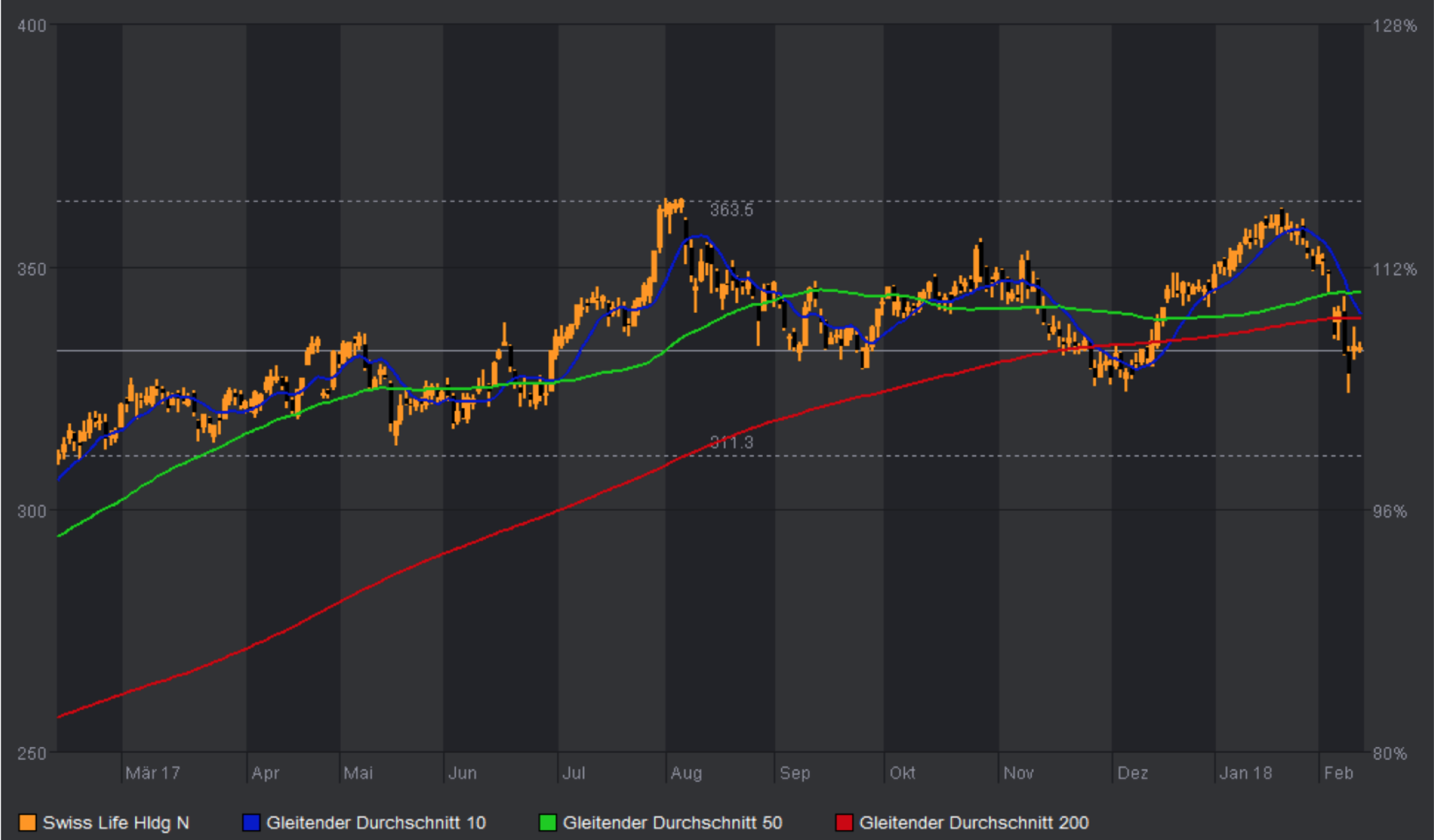This screenshot has height=840, width=1434.
Task: Click the 350 price axis label
Action: (x=32, y=269)
